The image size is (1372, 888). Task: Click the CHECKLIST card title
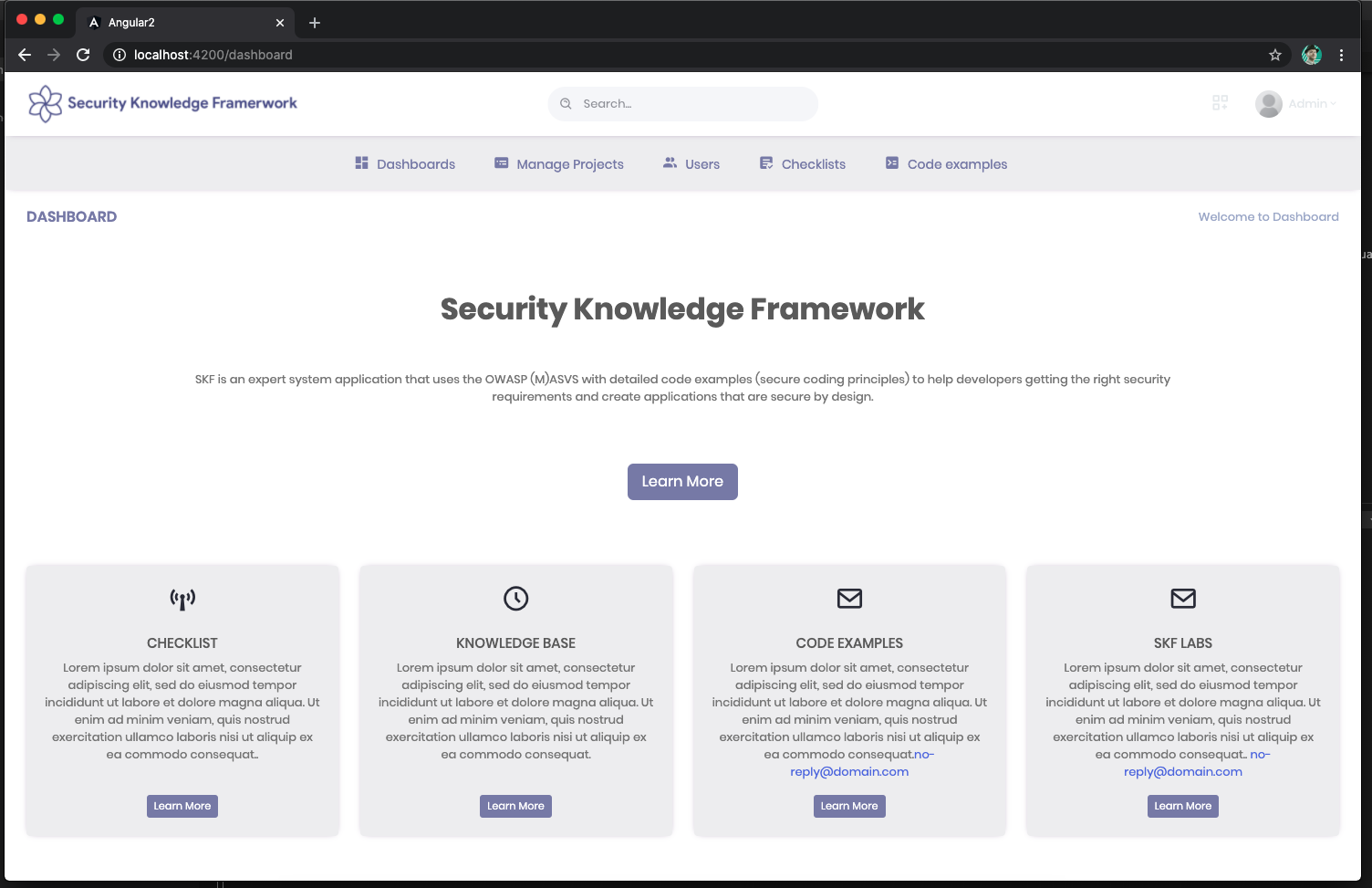pyautogui.click(x=182, y=643)
